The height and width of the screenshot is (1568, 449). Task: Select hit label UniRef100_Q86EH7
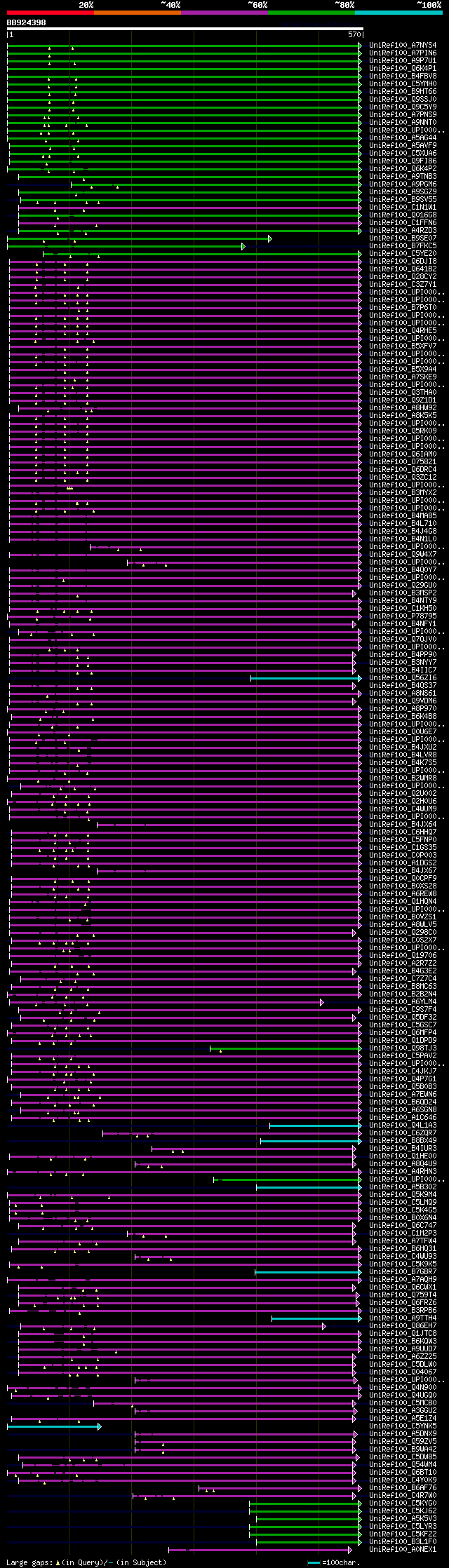point(403,1326)
